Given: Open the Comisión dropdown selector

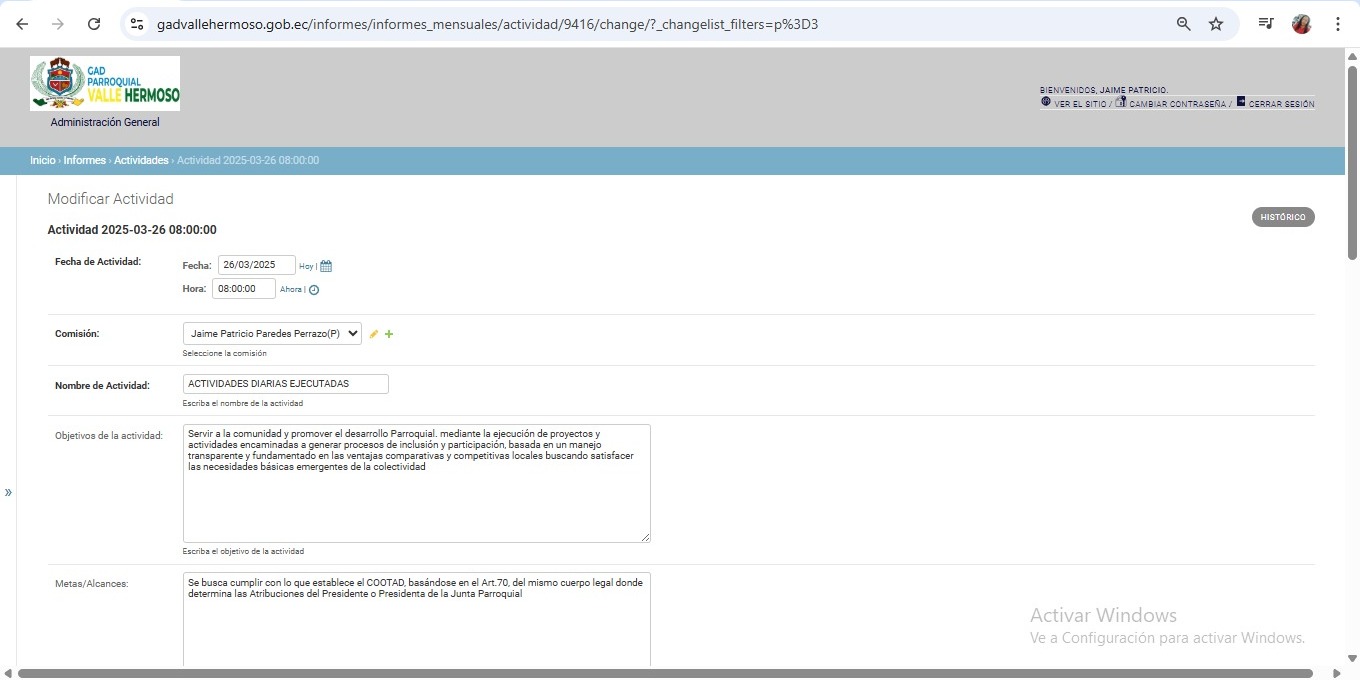Looking at the screenshot, I should click(272, 334).
